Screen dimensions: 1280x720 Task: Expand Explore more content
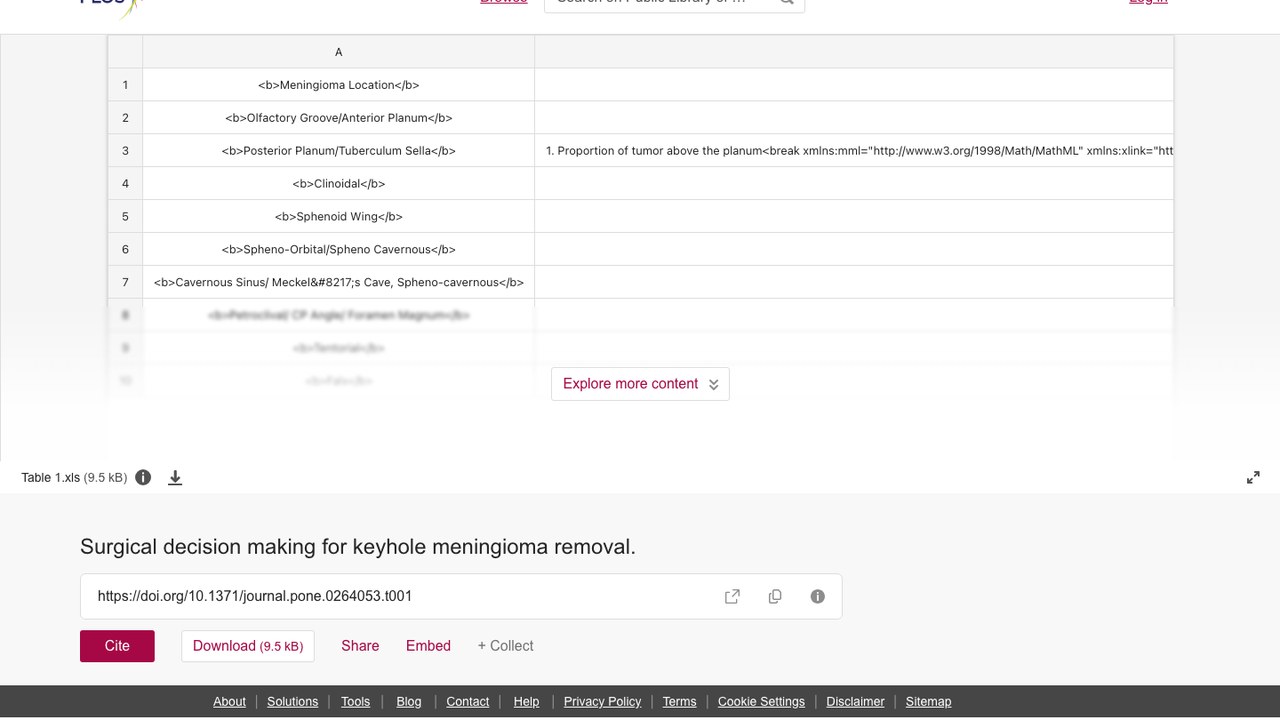(x=640, y=384)
